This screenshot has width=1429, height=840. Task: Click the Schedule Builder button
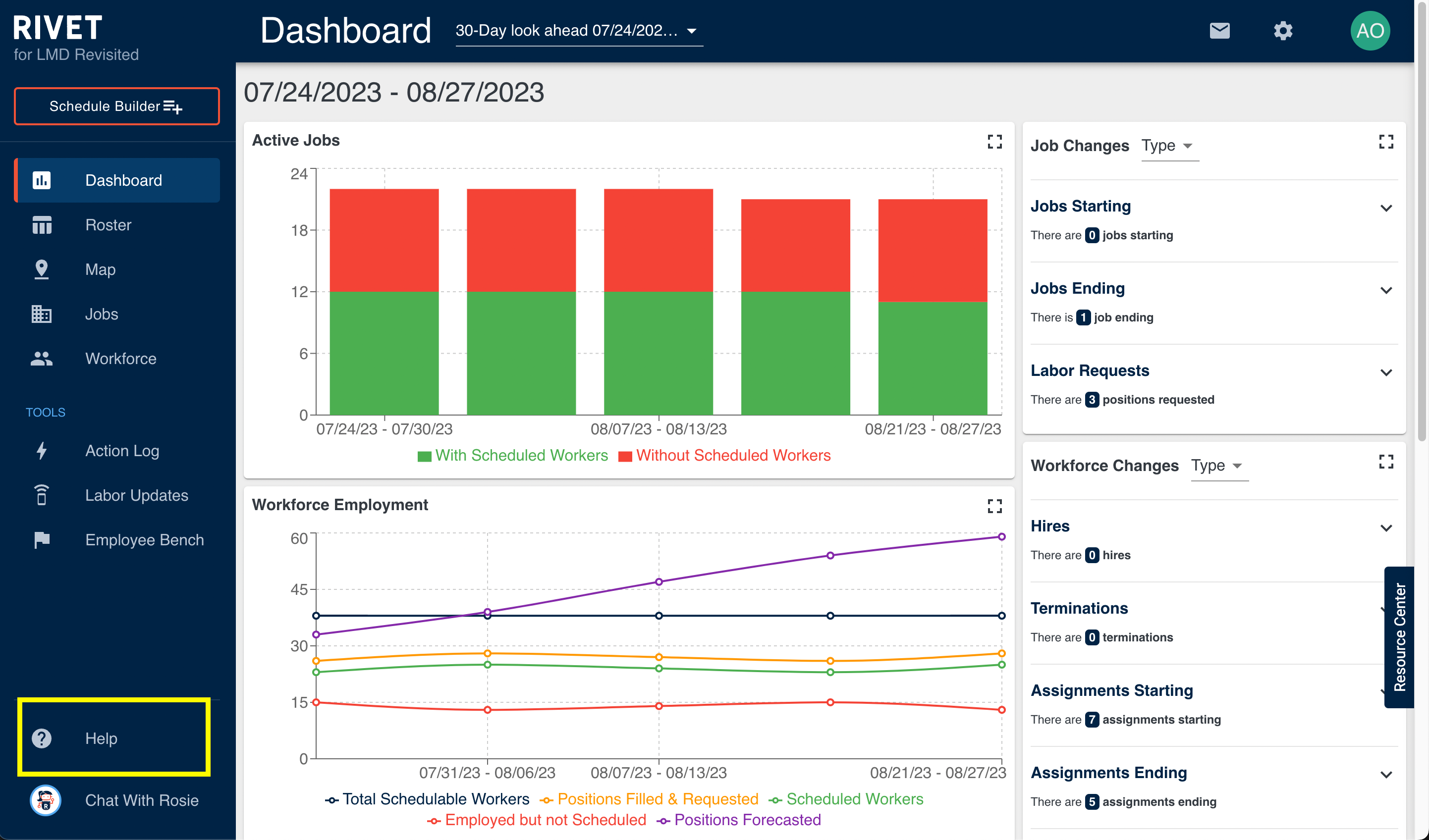pyautogui.click(x=116, y=106)
